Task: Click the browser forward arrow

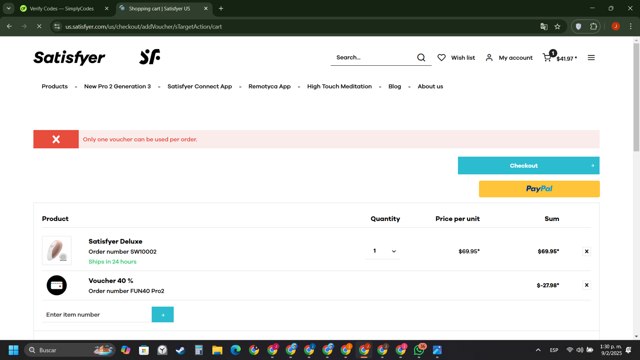Action: point(24,27)
